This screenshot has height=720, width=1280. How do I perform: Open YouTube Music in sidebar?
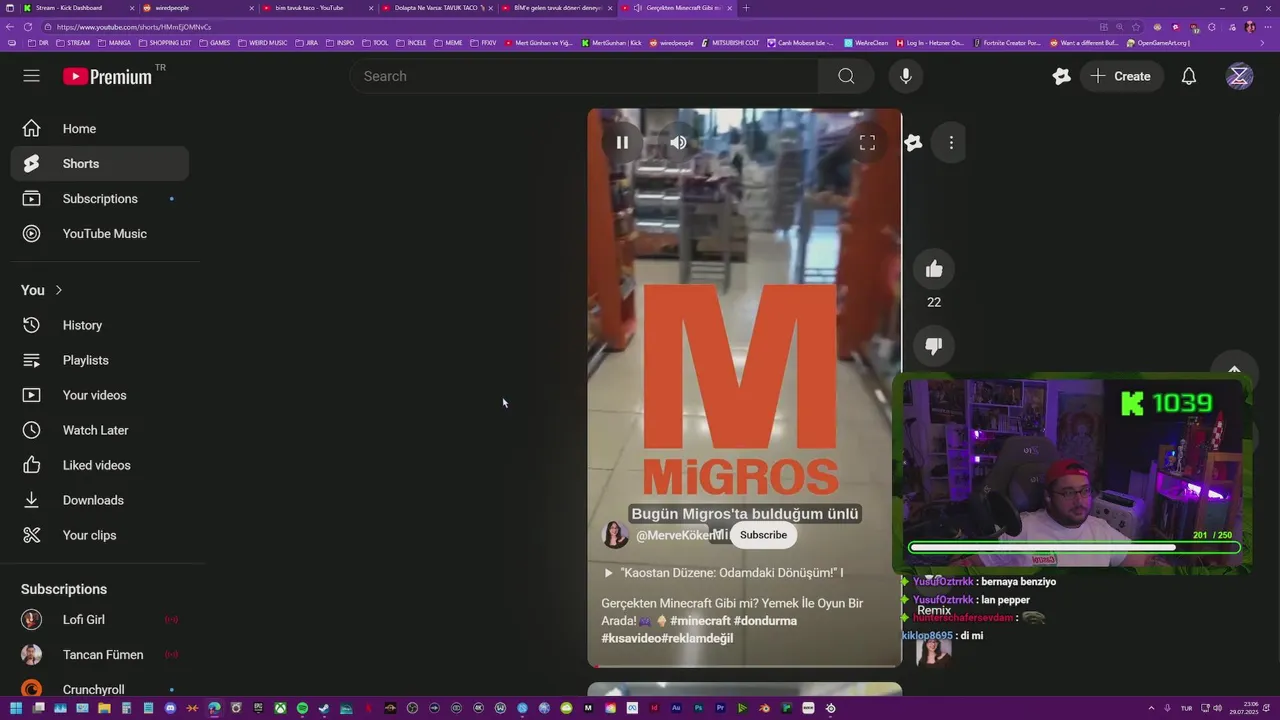pos(100,234)
